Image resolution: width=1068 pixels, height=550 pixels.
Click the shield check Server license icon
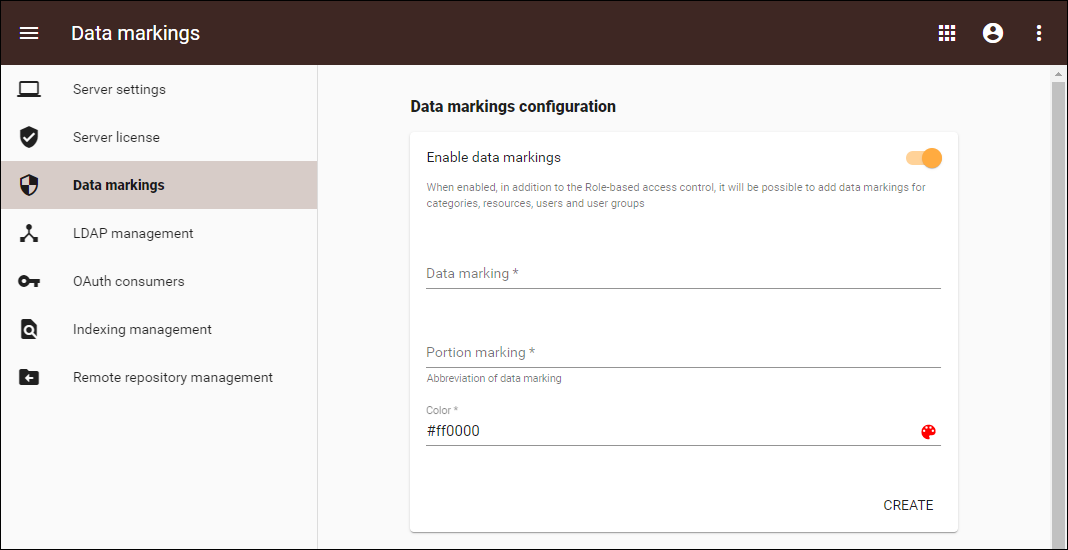pos(29,137)
